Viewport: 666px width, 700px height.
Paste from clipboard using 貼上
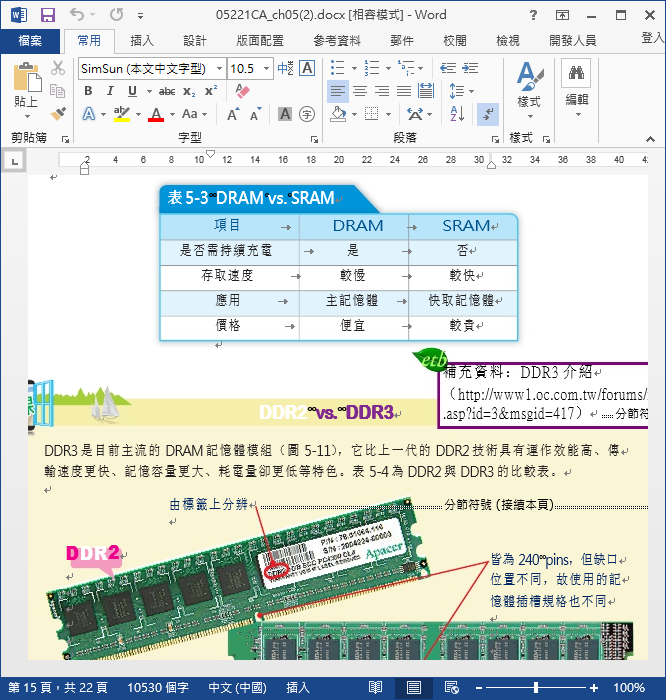click(x=26, y=91)
